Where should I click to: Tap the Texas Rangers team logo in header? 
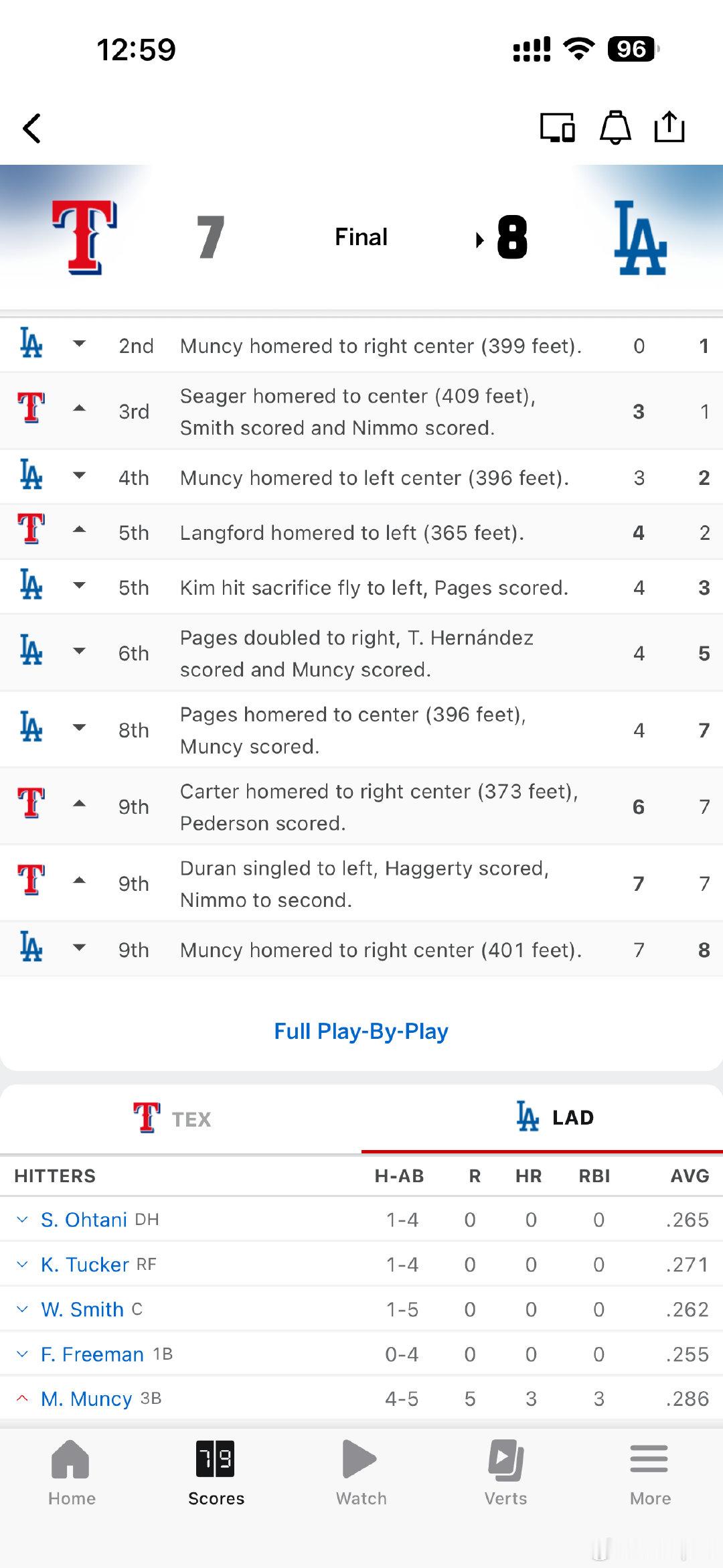(85, 237)
